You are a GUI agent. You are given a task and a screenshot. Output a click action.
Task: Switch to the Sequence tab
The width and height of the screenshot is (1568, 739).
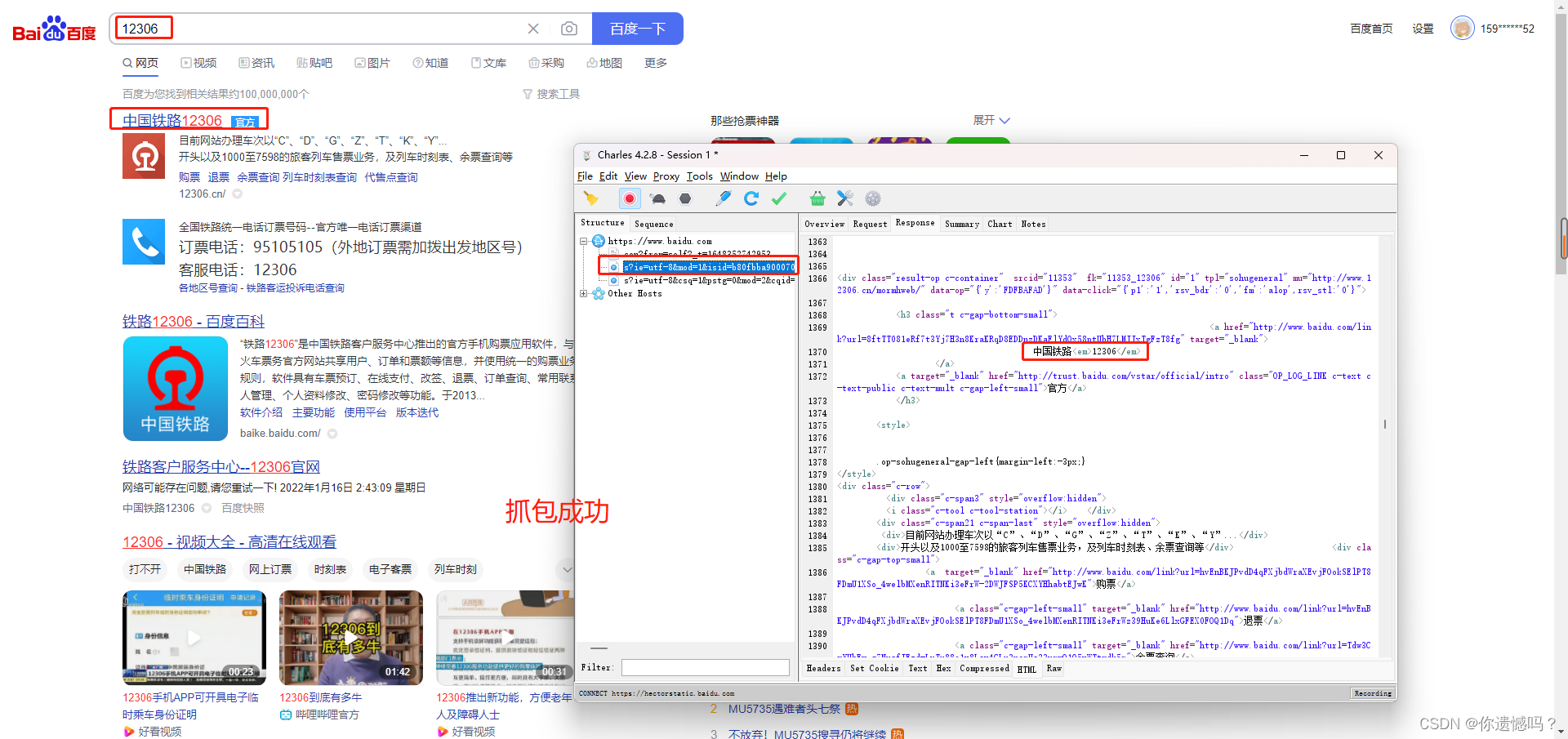pyautogui.click(x=653, y=223)
